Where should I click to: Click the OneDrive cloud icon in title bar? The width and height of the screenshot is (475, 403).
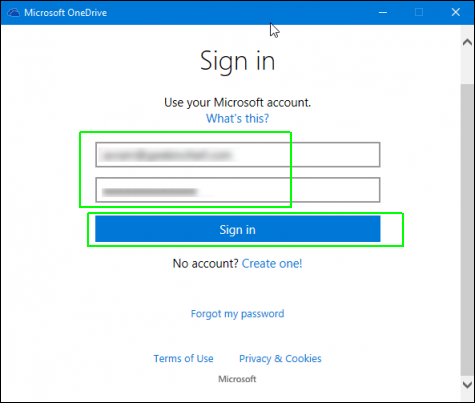tap(14, 13)
